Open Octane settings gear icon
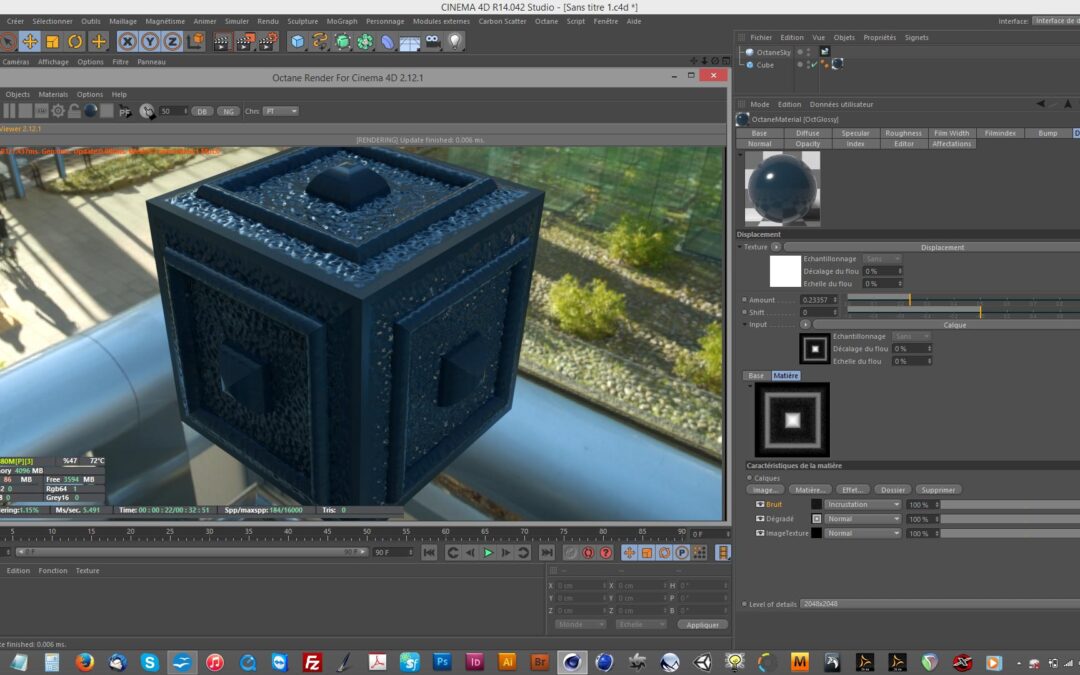Viewport: 1080px width, 675px height. (x=58, y=111)
